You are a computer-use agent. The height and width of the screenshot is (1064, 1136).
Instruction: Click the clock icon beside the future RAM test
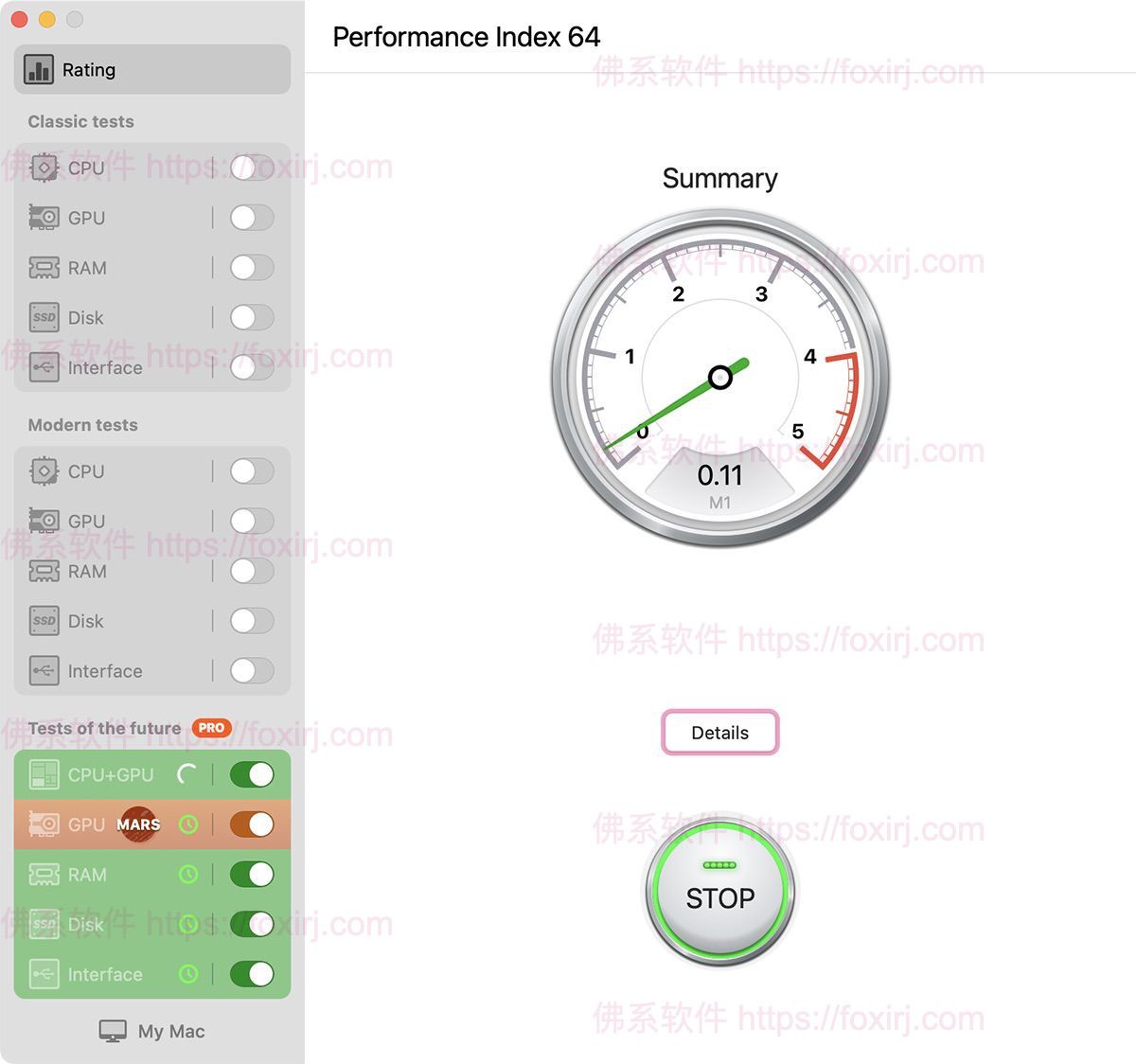point(188,875)
